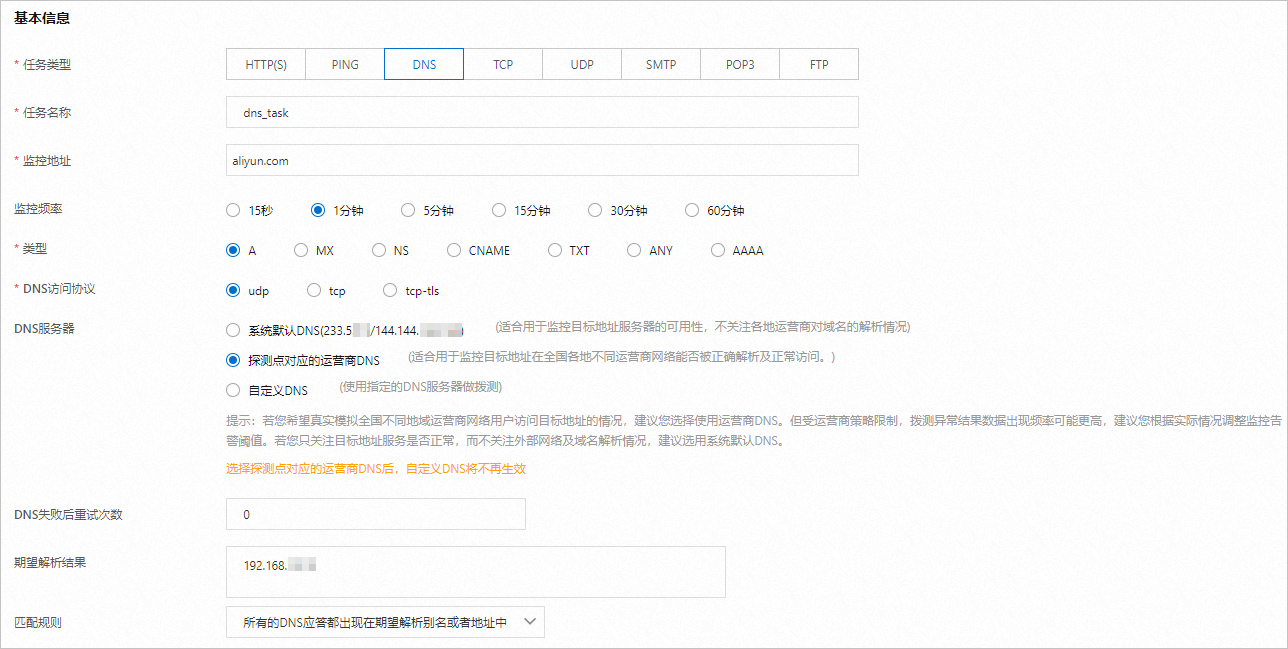Select tcp-tls as DNS access protocol
The height and width of the screenshot is (649, 1288).
pos(390,290)
